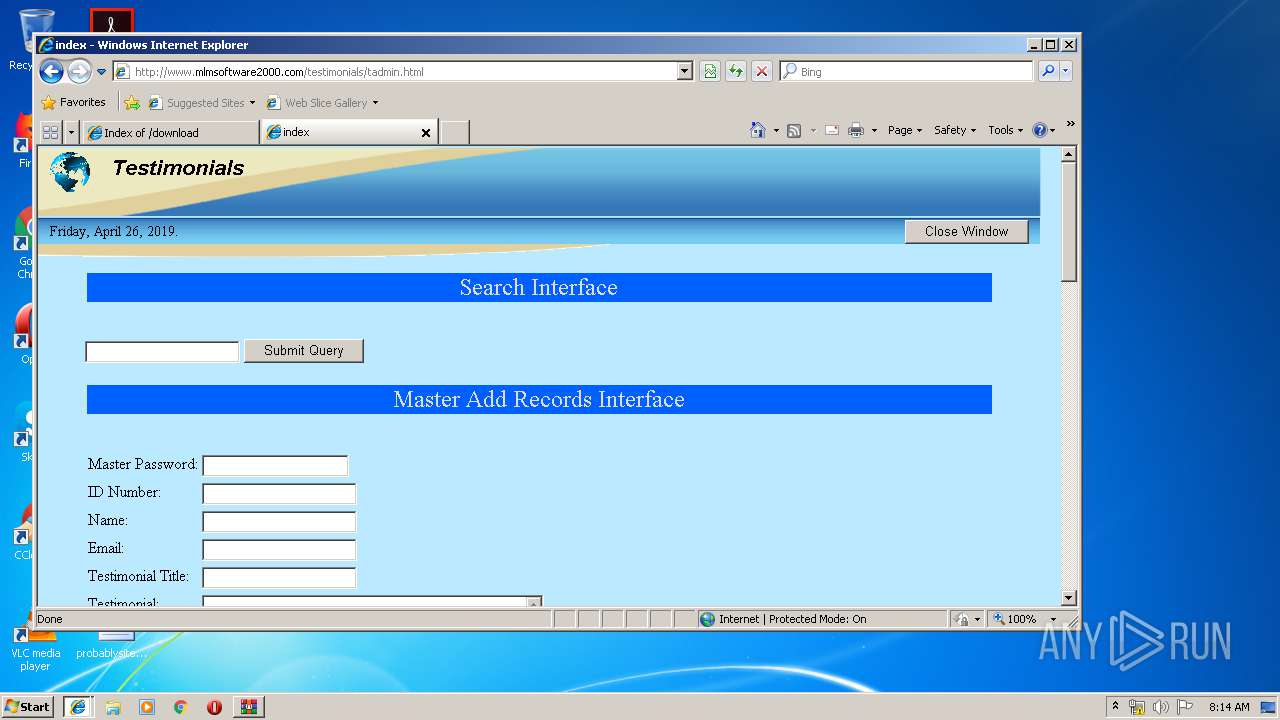
Task: Click the Read Mail icon
Action: (x=832, y=130)
